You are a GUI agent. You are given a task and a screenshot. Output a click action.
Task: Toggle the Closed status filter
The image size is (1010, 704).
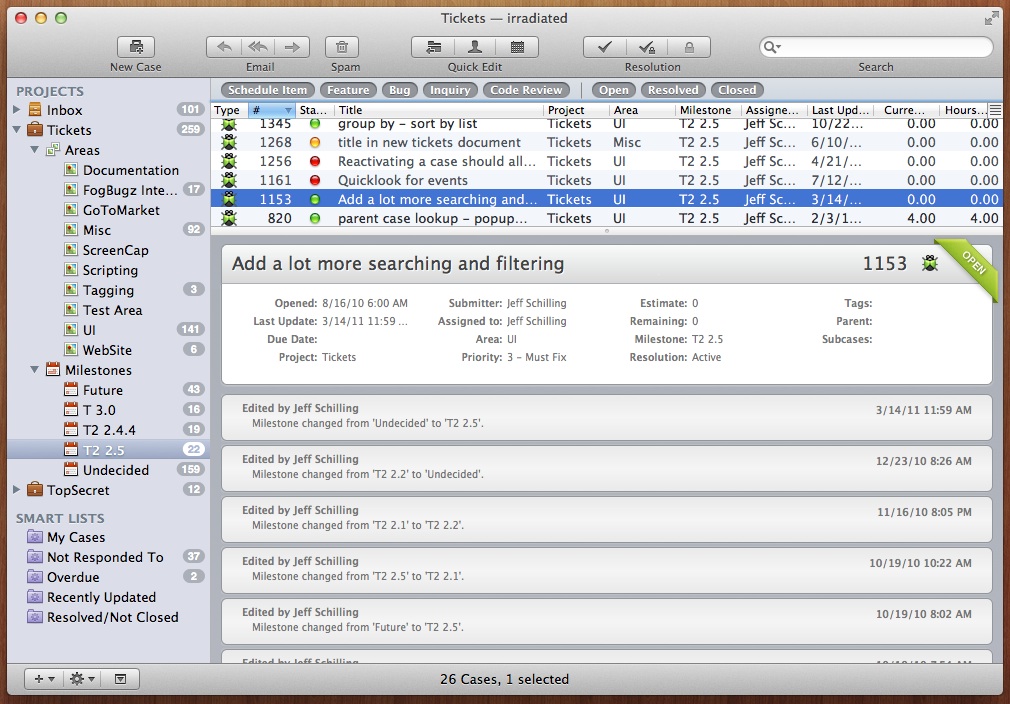tap(737, 90)
